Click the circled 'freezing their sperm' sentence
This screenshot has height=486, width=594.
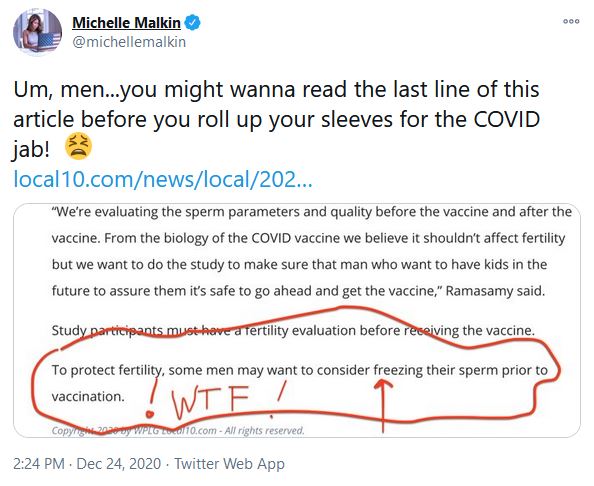(300, 383)
